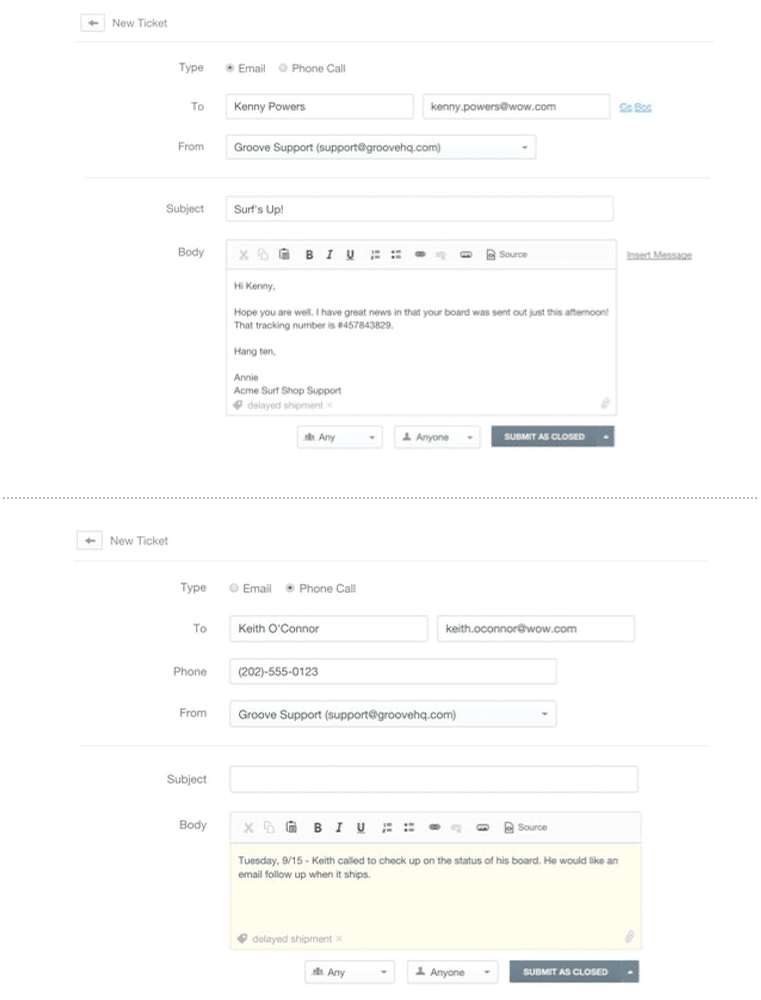Select Phone Call radio in the top form
Screen dimensions: 761x1000
[x=283, y=68]
